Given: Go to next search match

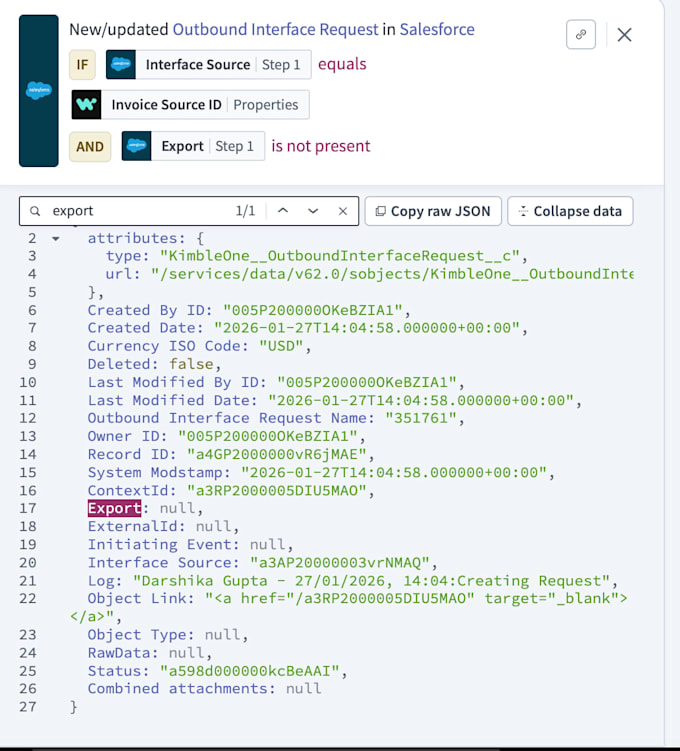Looking at the screenshot, I should (313, 211).
